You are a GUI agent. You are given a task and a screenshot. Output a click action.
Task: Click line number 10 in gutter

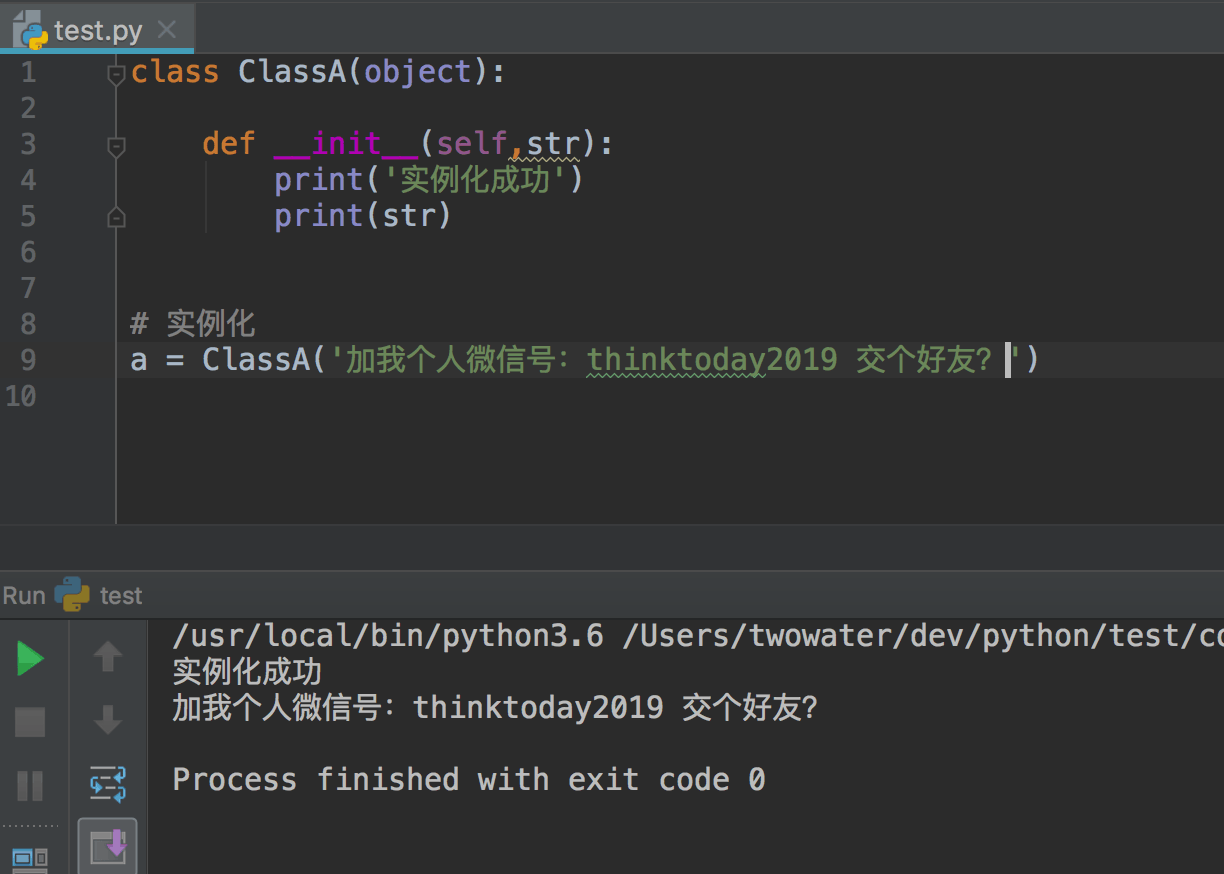click(21, 396)
